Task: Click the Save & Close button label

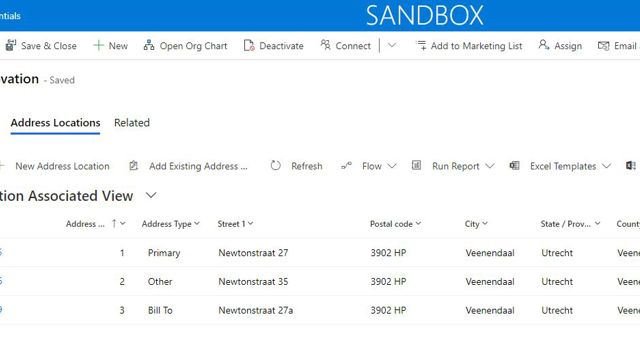Action: tap(49, 46)
